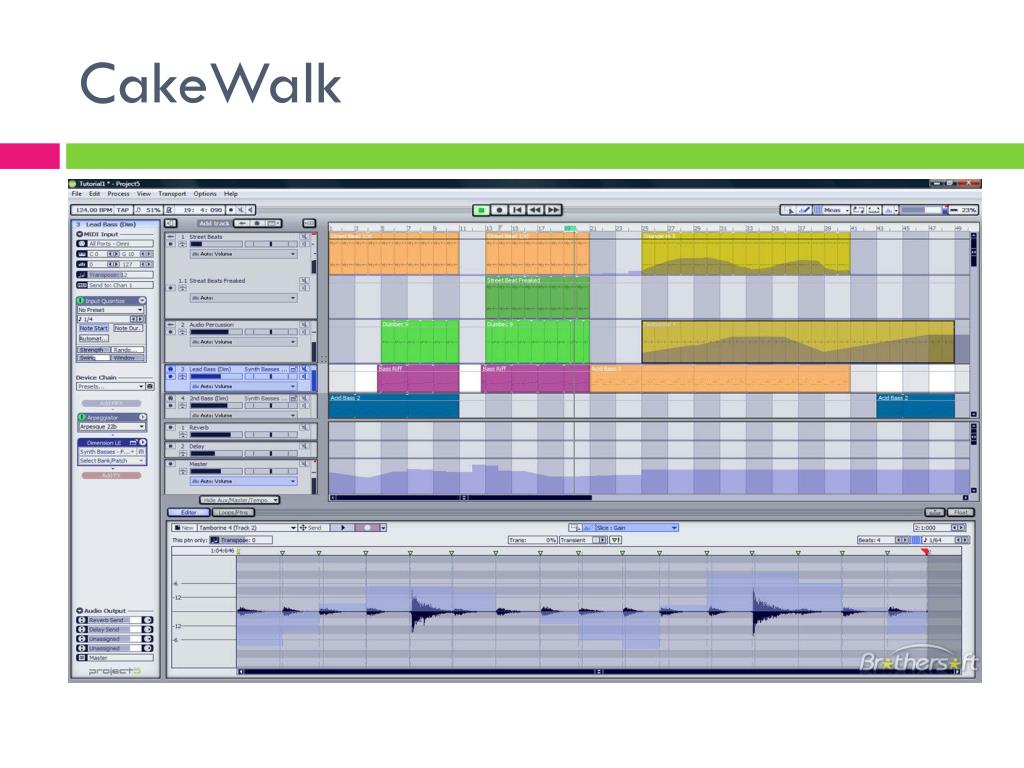Open the Slice : Gain dropdown
Image resolution: width=1024 pixels, height=768 pixels.
pos(636,528)
